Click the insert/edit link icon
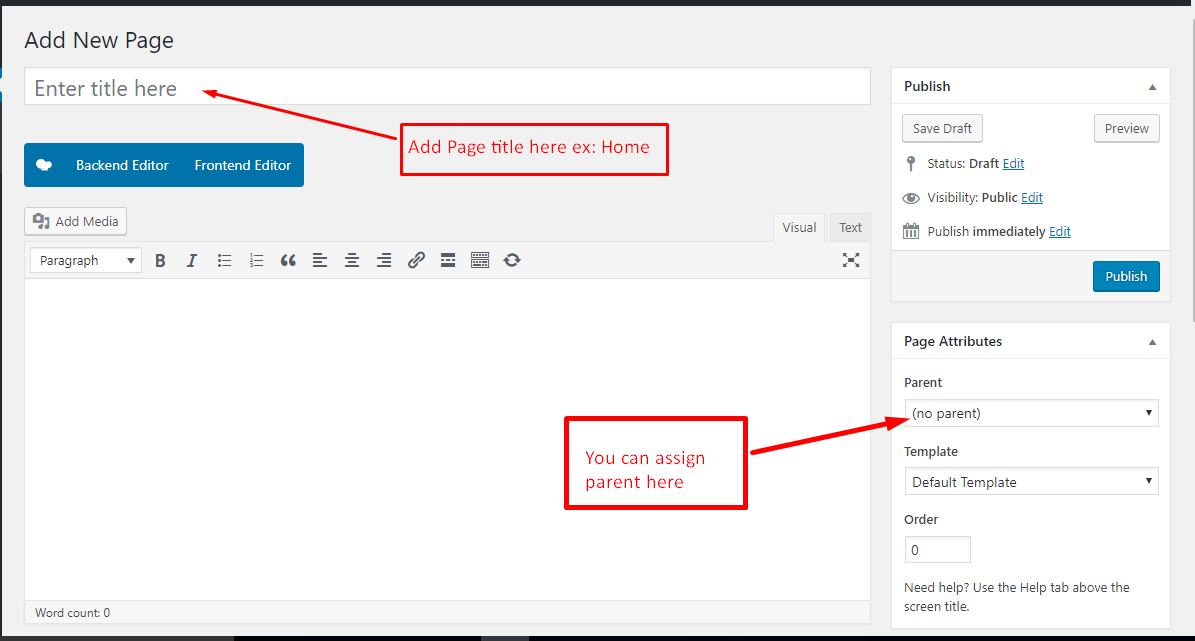 pos(416,260)
